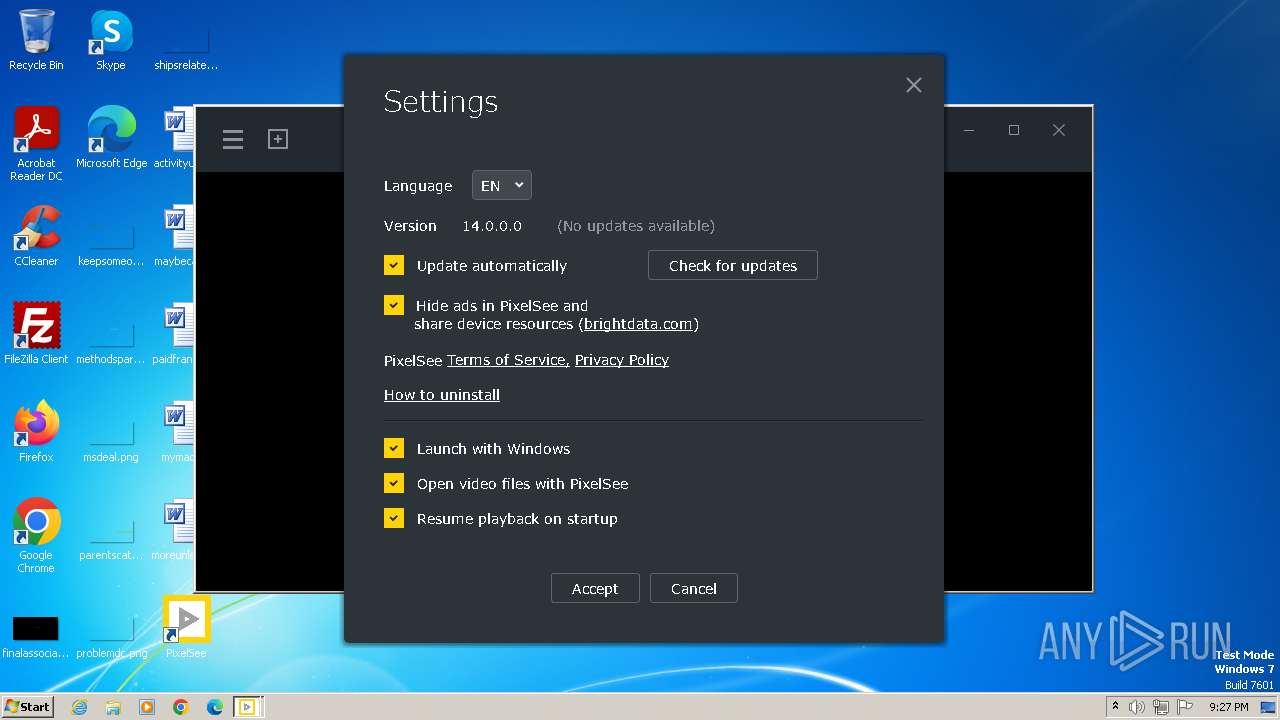Open the Skype desktop shortcut
The image size is (1280, 720).
111,40
